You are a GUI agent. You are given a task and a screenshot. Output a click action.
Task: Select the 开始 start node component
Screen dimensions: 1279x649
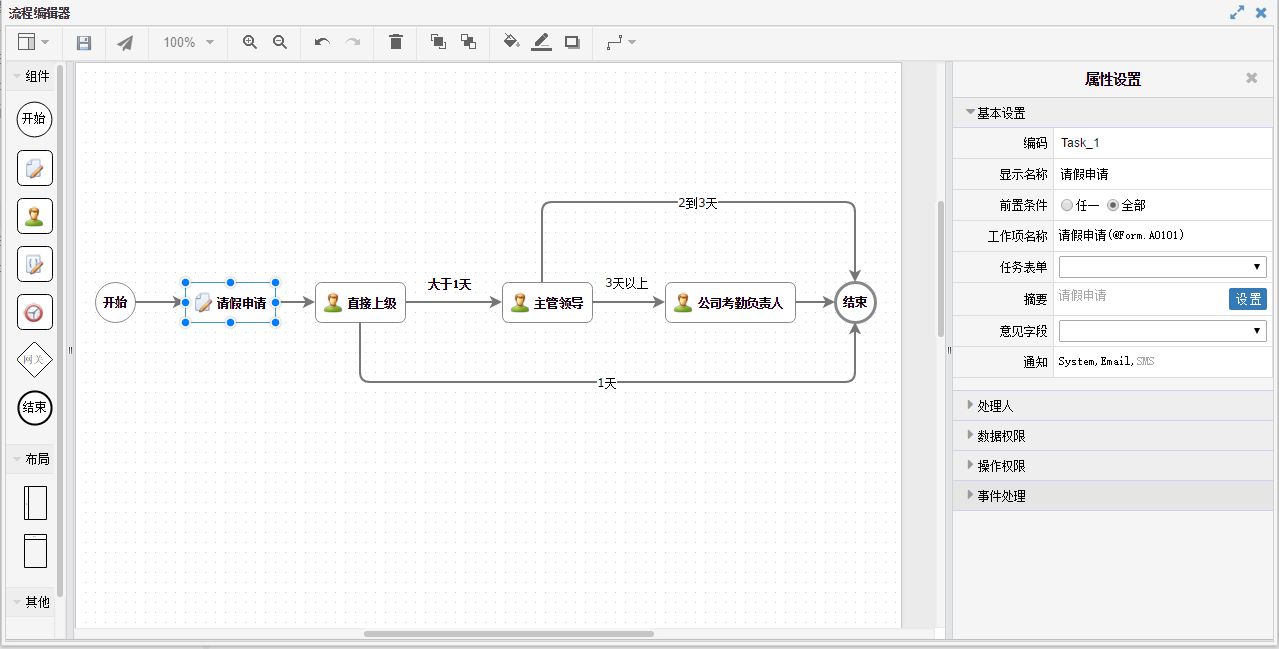[35, 119]
